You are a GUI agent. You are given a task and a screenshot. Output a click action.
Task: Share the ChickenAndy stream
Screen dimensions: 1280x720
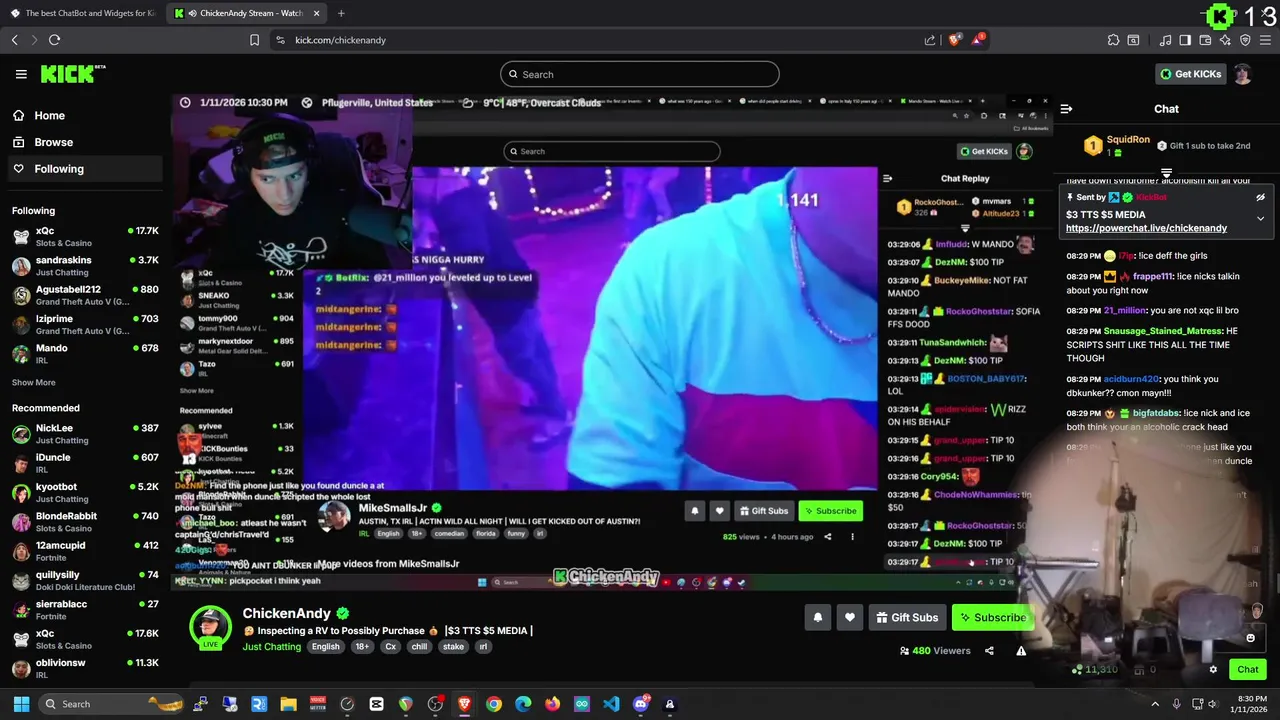pyautogui.click(x=989, y=651)
